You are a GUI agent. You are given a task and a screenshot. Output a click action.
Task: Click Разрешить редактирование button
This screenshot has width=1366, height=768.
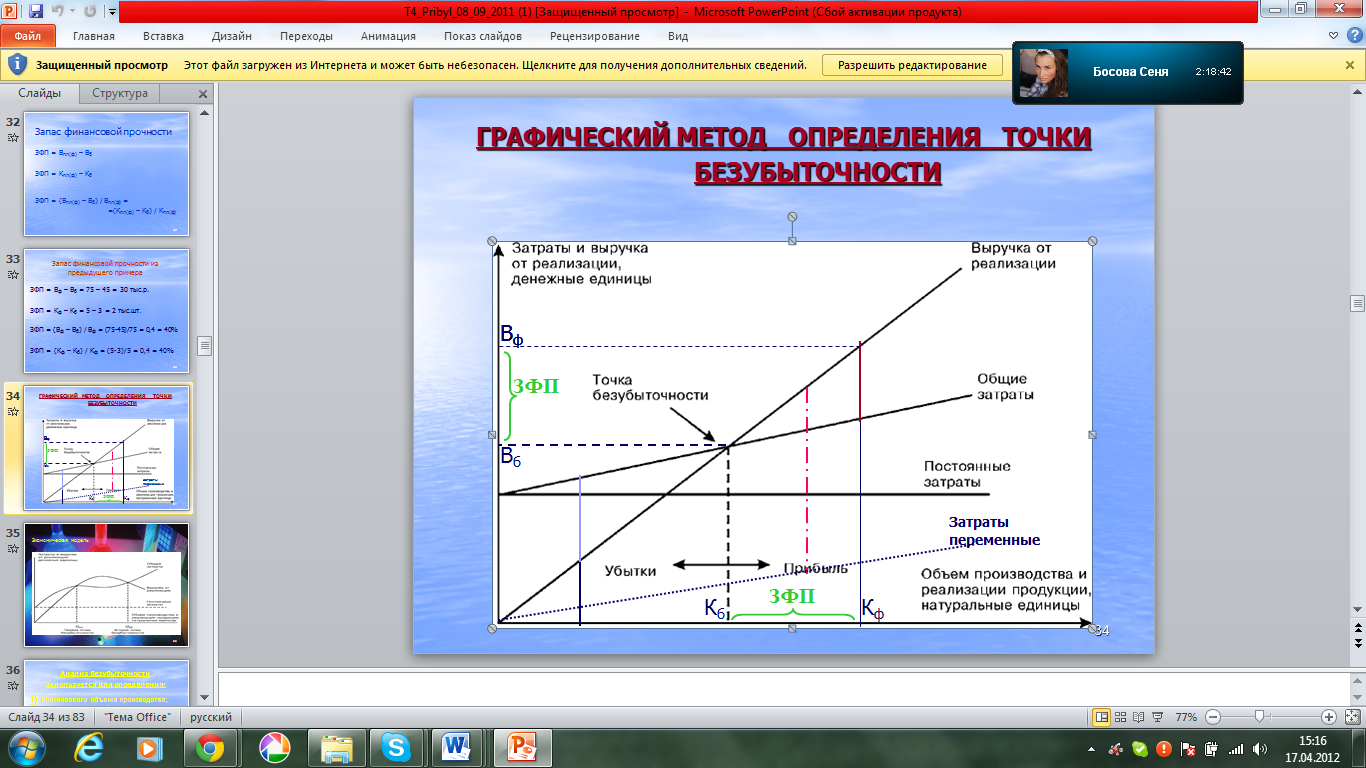click(x=912, y=65)
